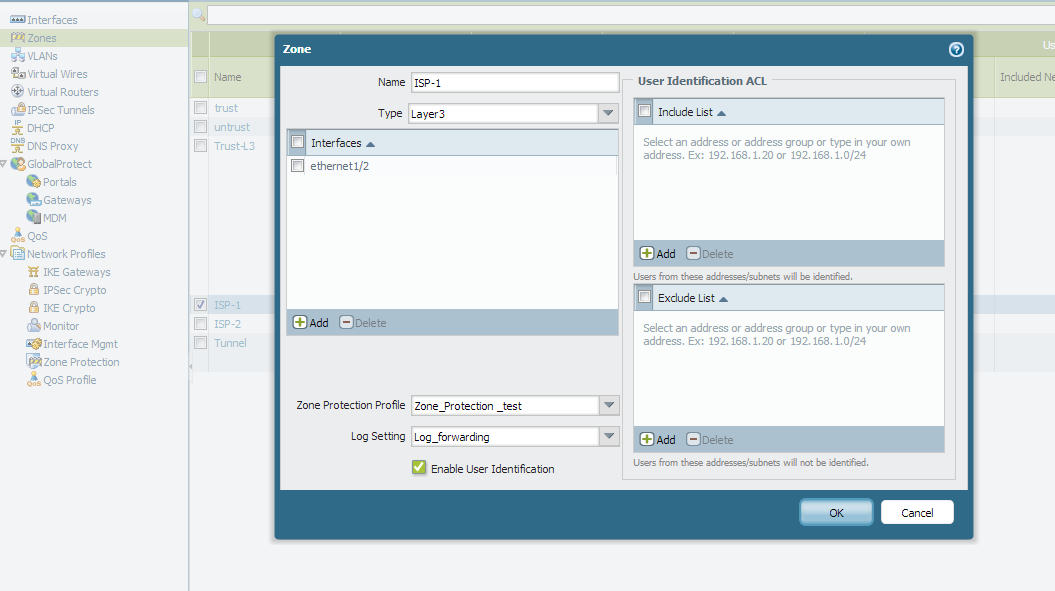The width and height of the screenshot is (1055, 591).
Task: Open IKE Crypto lock icon
Action: click(x=34, y=308)
